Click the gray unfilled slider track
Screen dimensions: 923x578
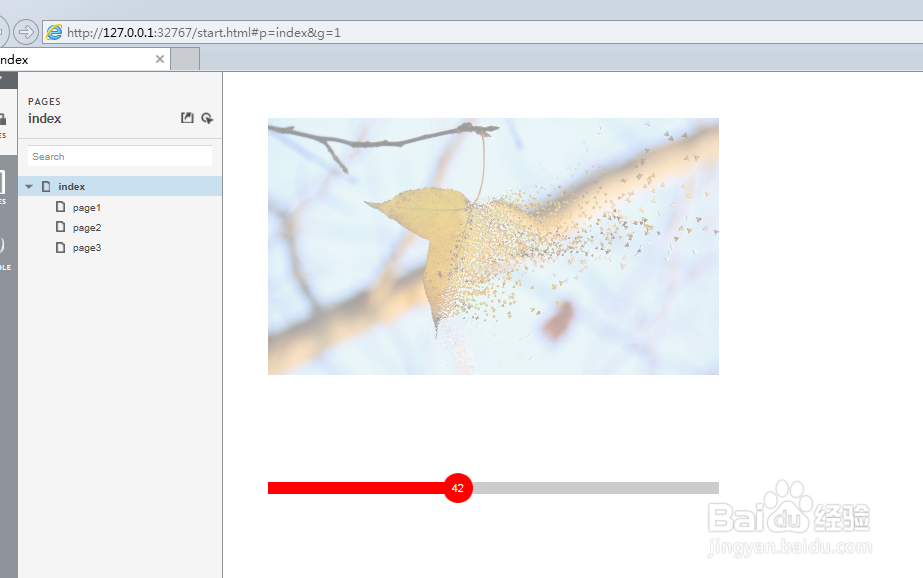(x=596, y=488)
